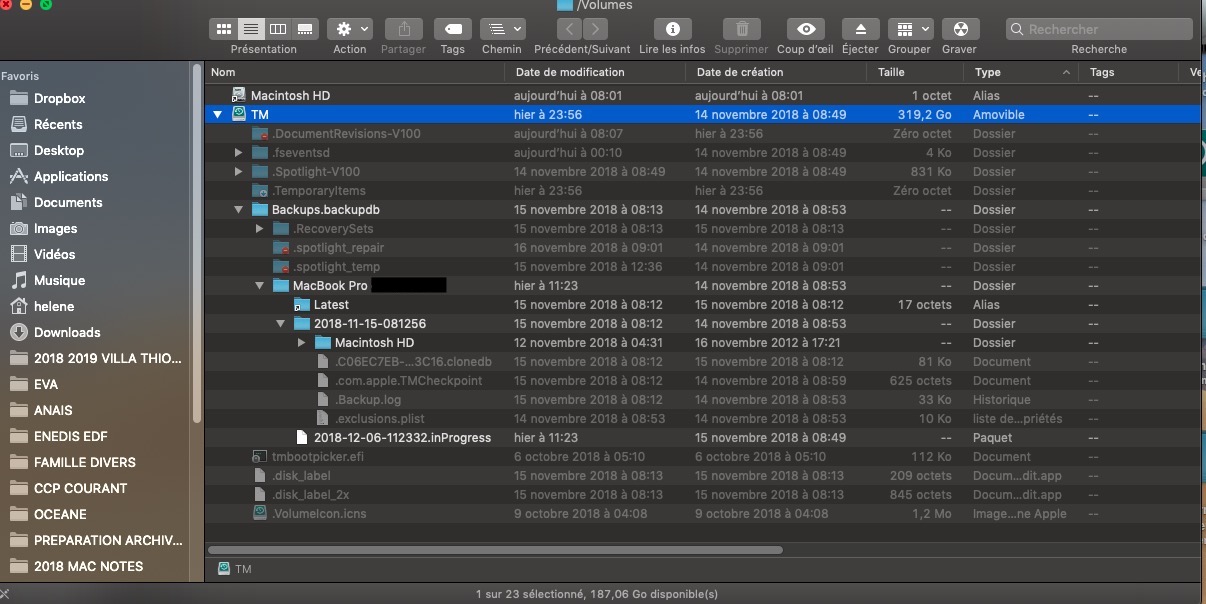Switch to column view mode
Image resolution: width=1206 pixels, height=604 pixels.
click(x=278, y=29)
